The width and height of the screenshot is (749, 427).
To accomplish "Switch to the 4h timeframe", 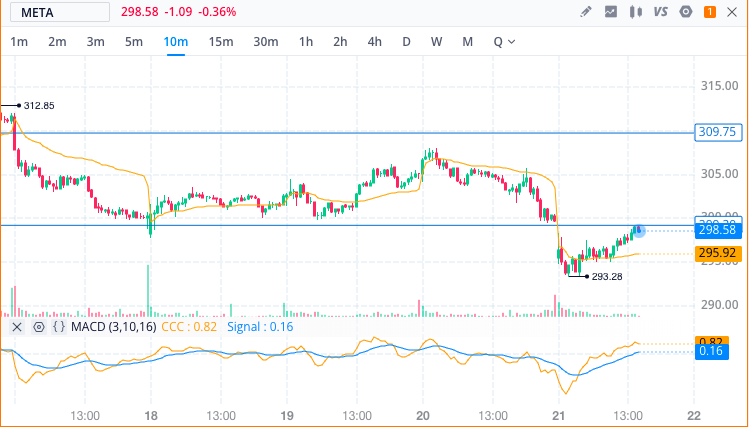I will pos(374,42).
